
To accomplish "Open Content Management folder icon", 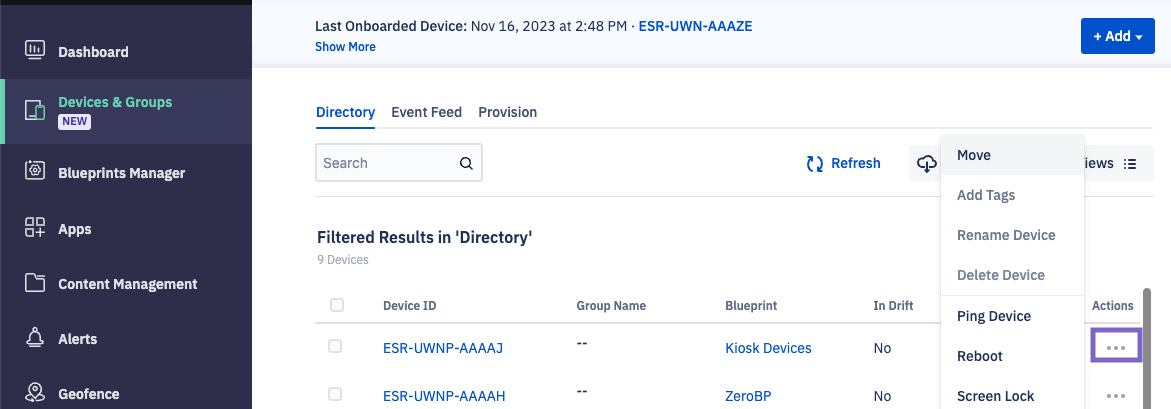I will coord(35,283).
